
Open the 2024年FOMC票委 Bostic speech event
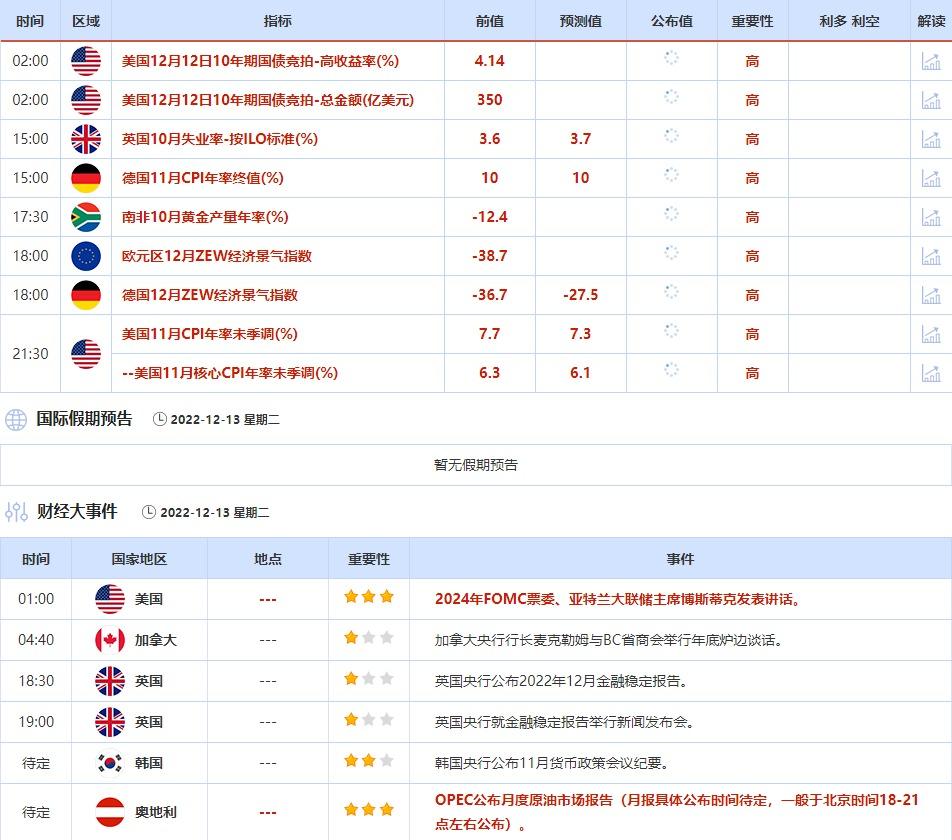[617, 599]
